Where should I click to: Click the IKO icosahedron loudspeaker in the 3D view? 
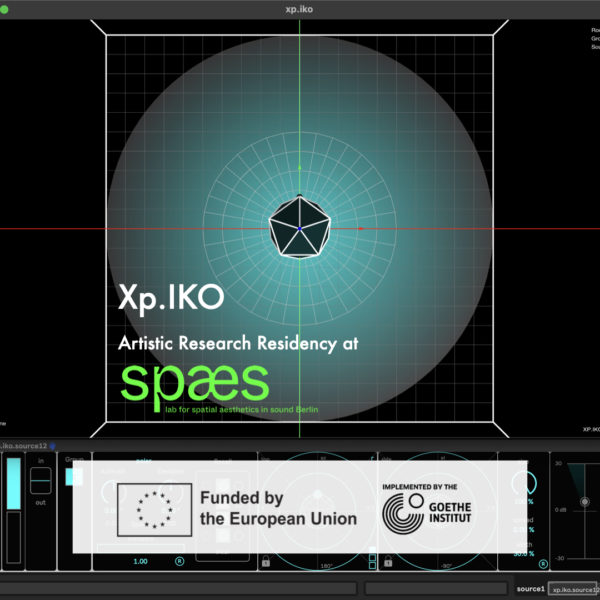pyautogui.click(x=300, y=226)
